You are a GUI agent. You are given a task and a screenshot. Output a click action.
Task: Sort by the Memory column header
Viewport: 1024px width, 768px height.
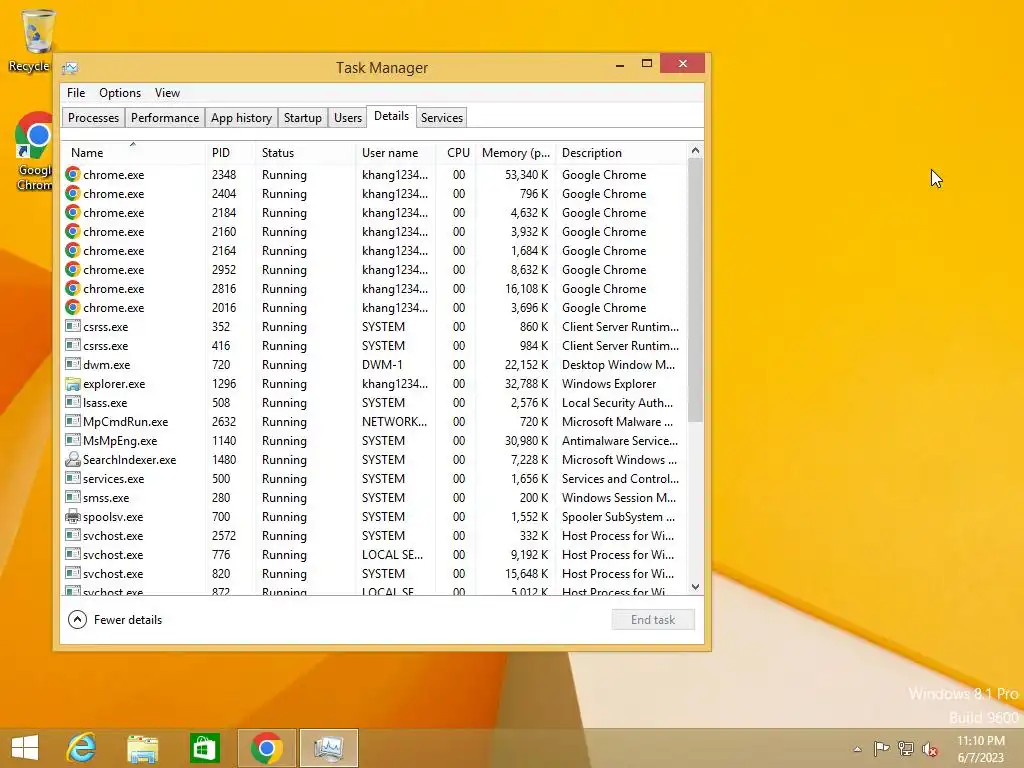(516, 153)
